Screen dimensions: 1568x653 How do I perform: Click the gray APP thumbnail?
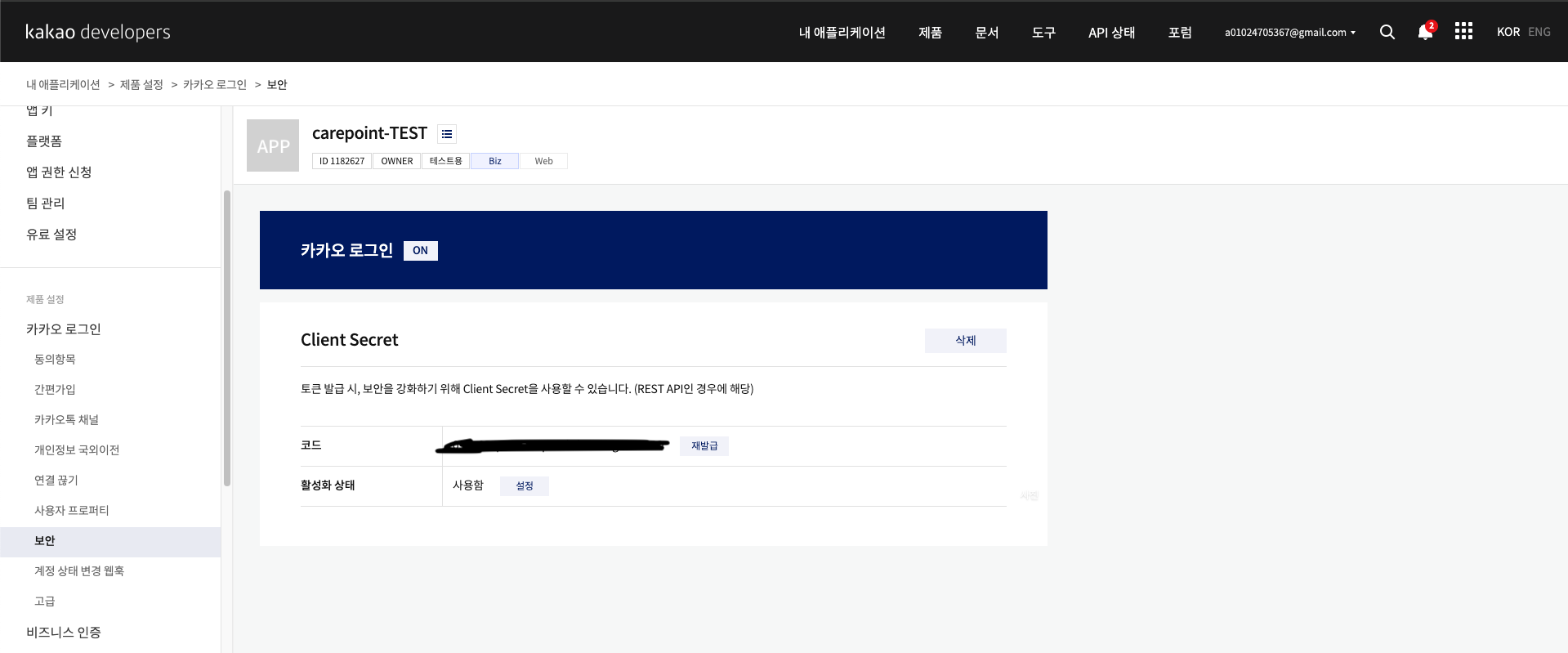coord(273,145)
